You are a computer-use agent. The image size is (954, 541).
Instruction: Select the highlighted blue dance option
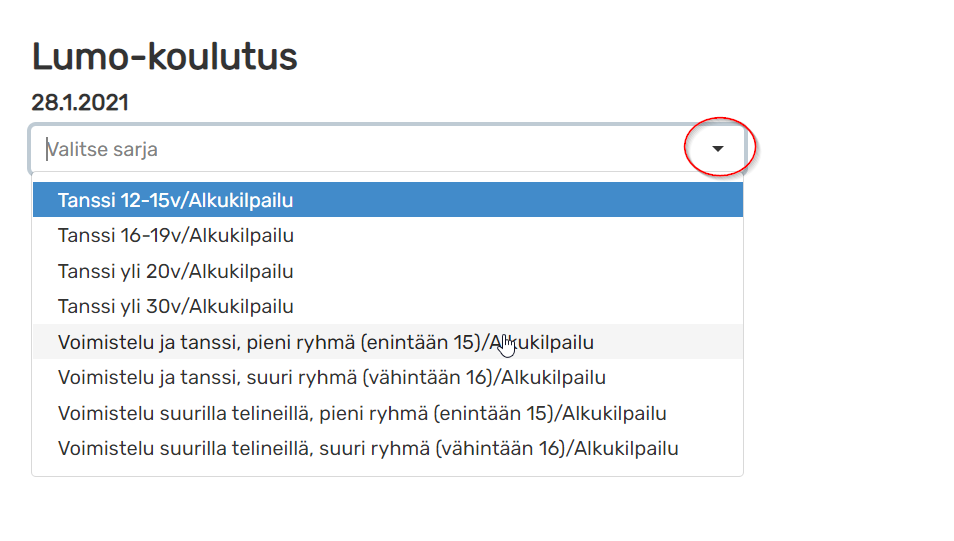(388, 200)
